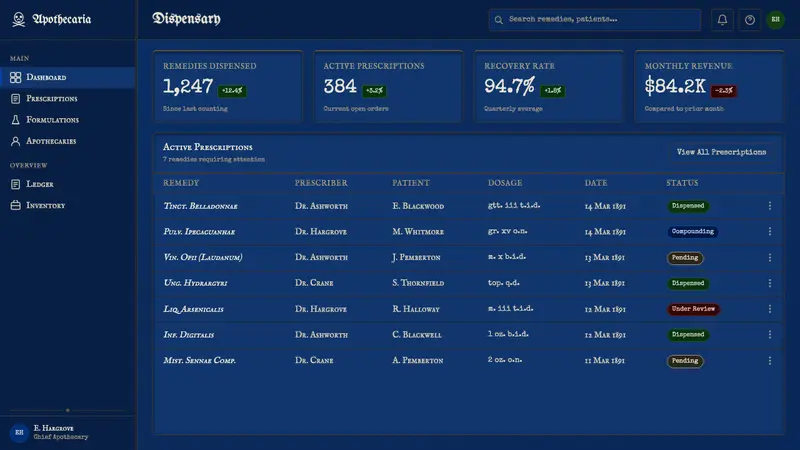Click patient A. Pemberton

point(417,360)
